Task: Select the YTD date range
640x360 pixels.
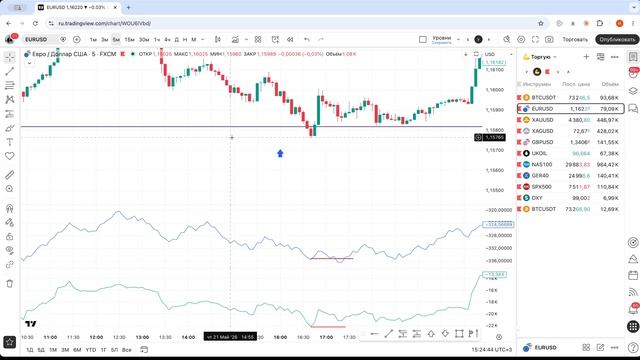Action: pyautogui.click(x=91, y=350)
